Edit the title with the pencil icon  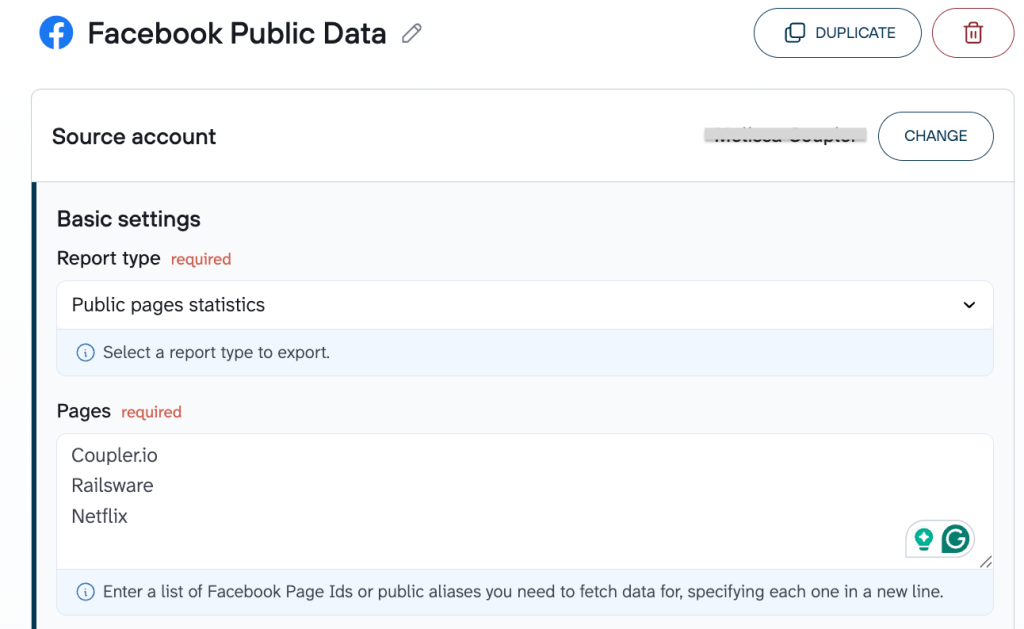click(x=411, y=33)
